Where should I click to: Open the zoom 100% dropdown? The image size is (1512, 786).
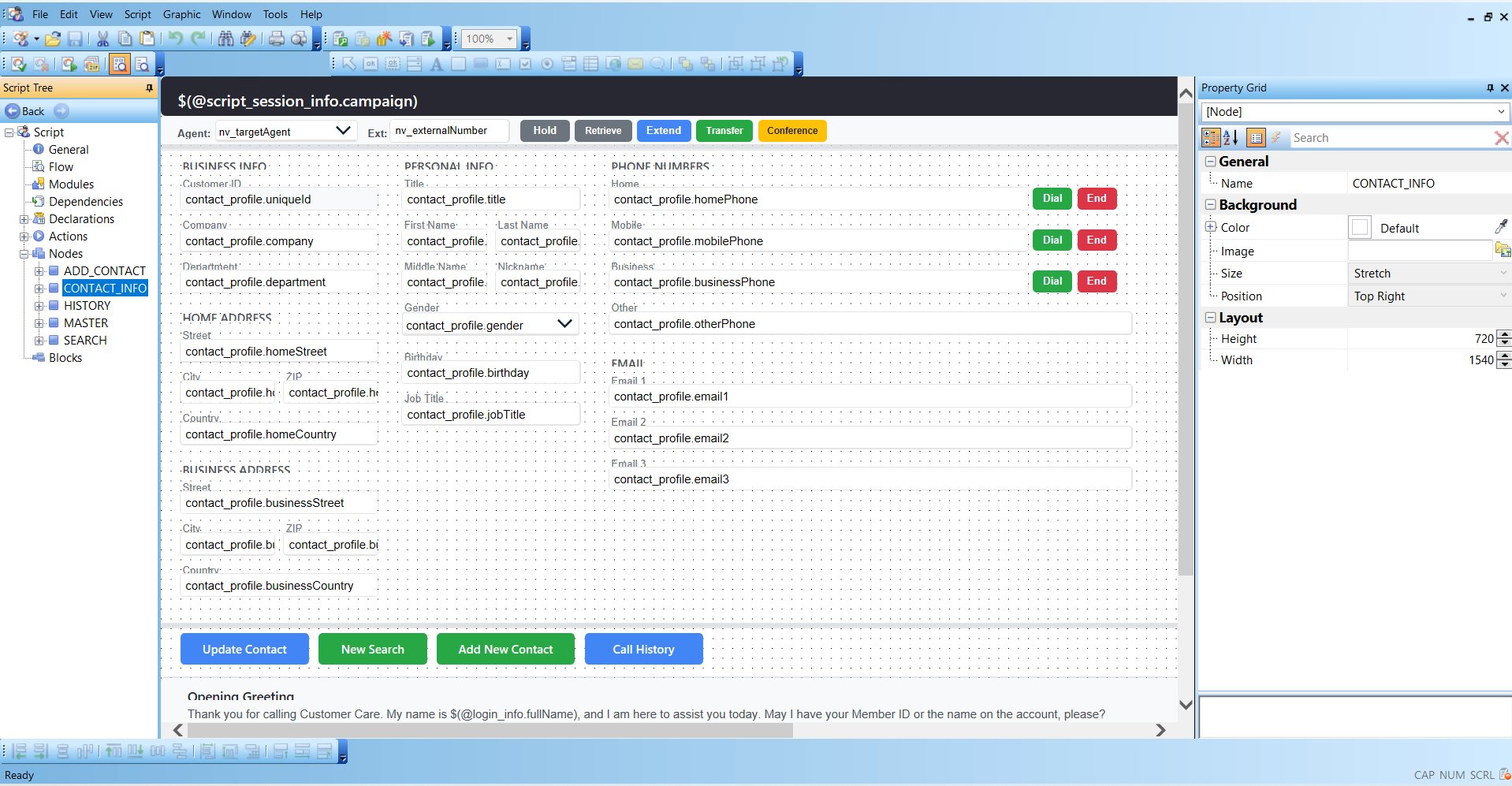(x=509, y=39)
